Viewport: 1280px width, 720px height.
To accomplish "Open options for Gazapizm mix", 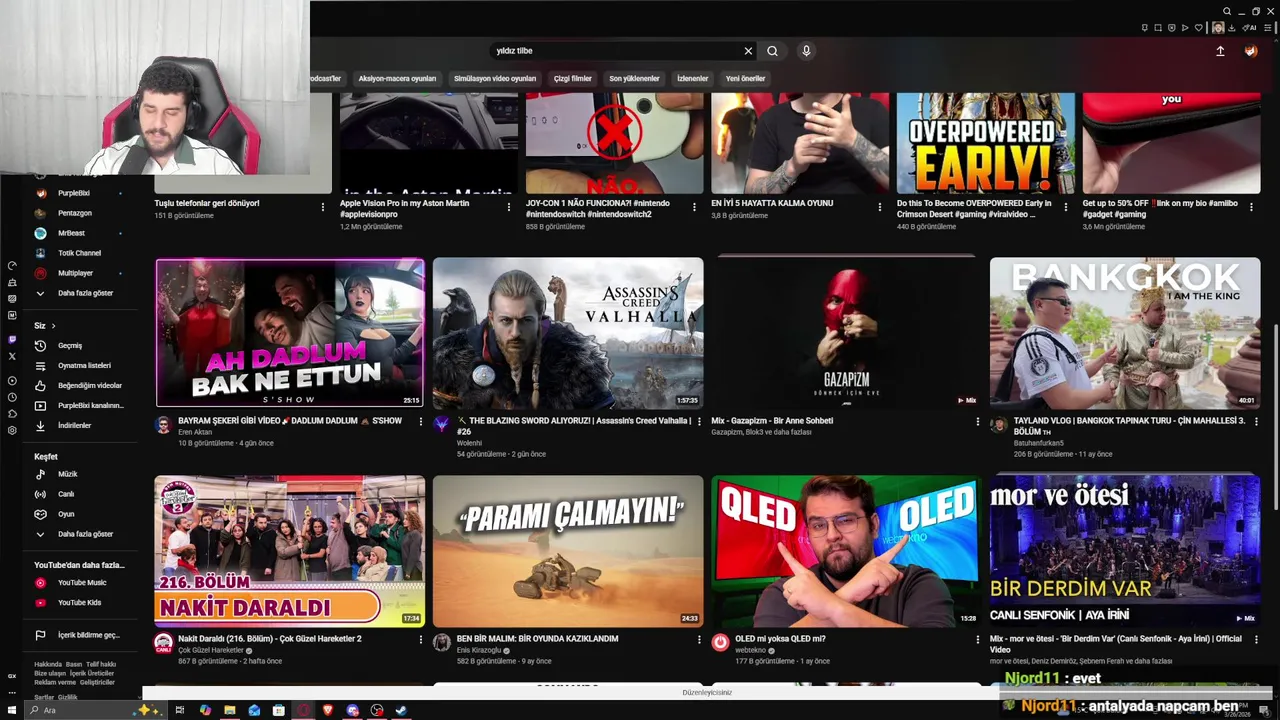I will coord(978,422).
